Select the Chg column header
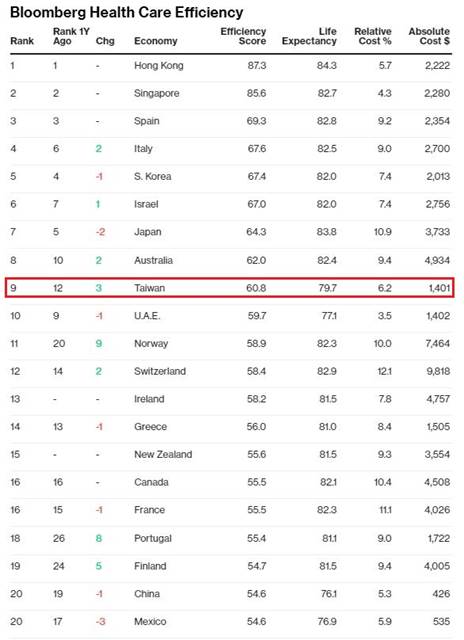 pos(105,41)
